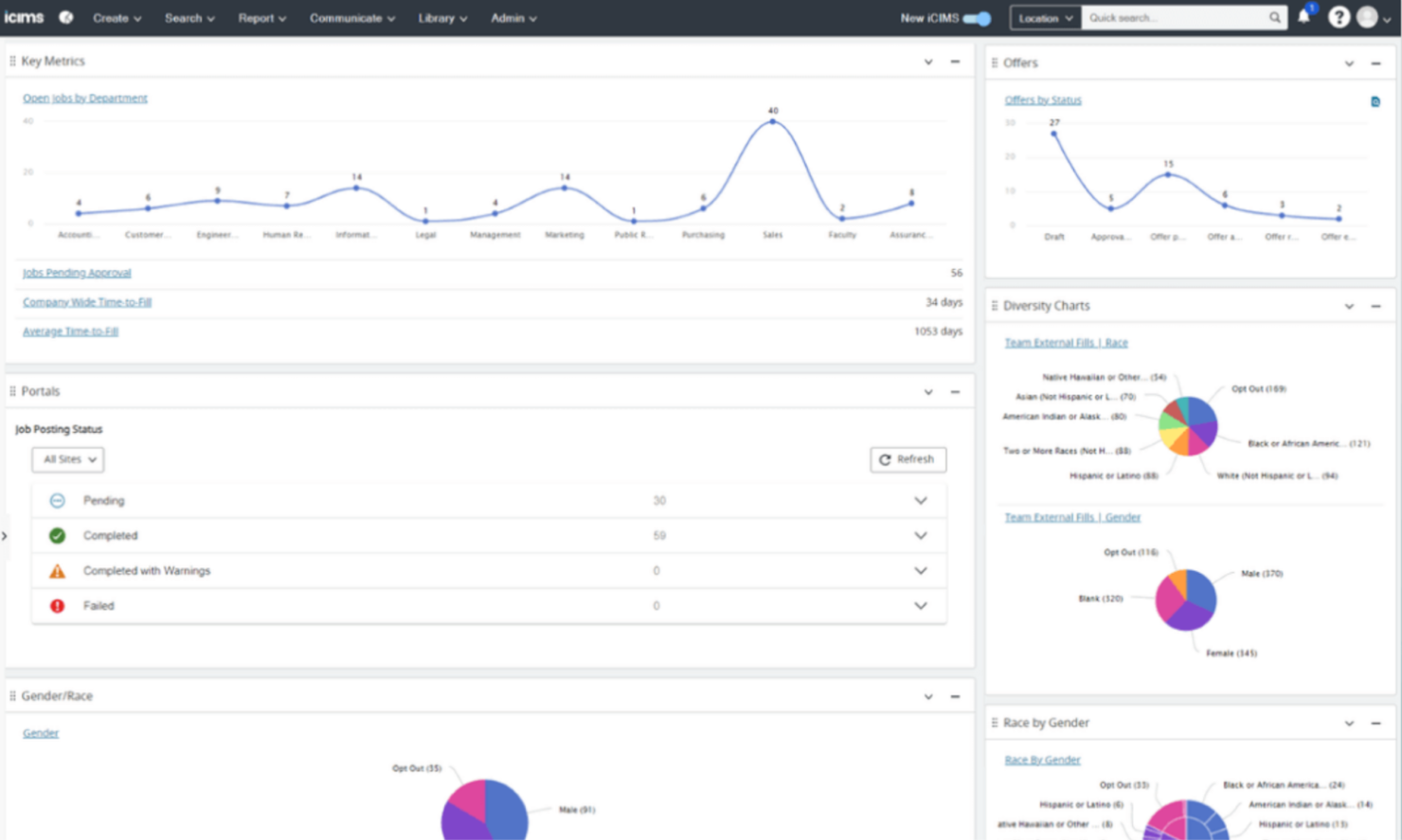Open the notifications bell
The image size is (1402, 840).
[x=1304, y=17]
